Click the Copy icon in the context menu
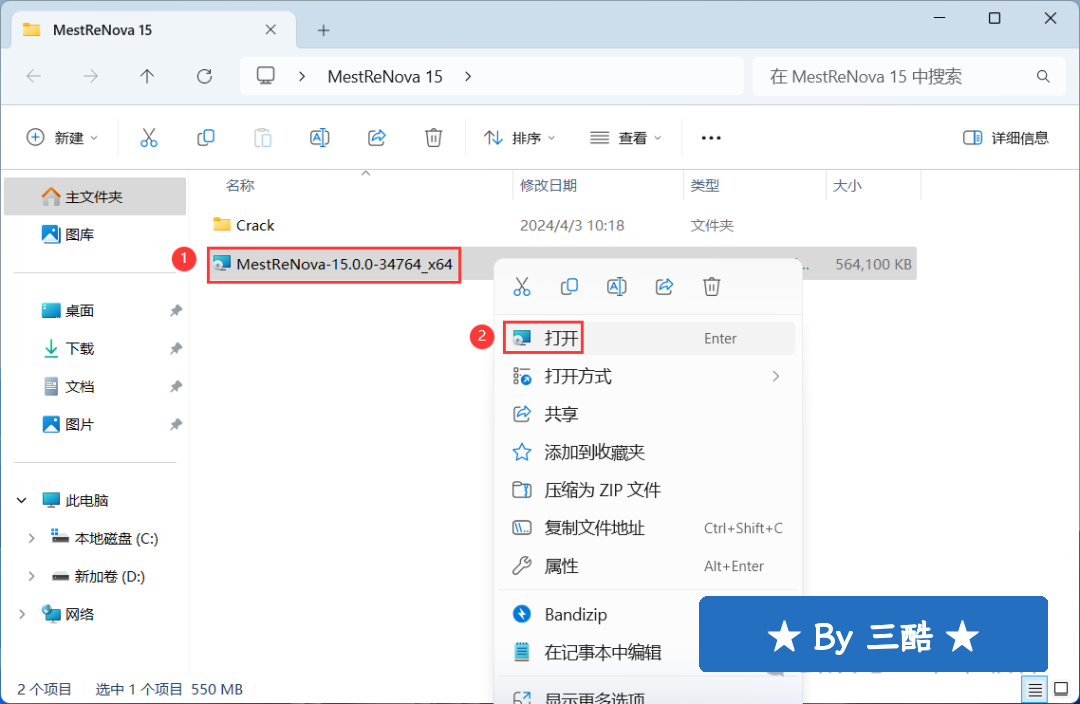The image size is (1080, 704). (x=569, y=287)
